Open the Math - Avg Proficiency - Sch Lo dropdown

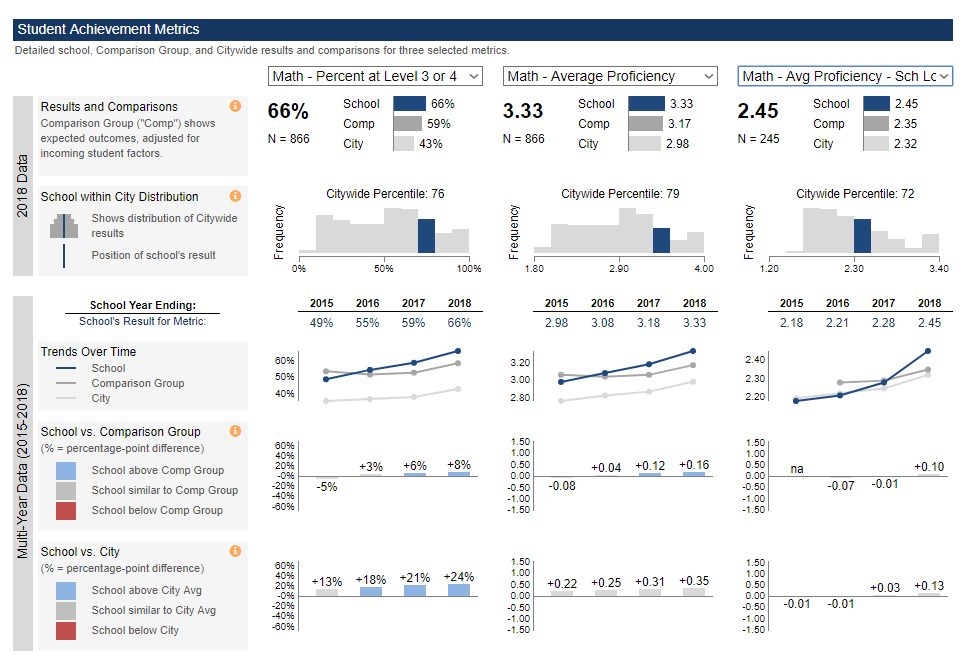[x=845, y=76]
